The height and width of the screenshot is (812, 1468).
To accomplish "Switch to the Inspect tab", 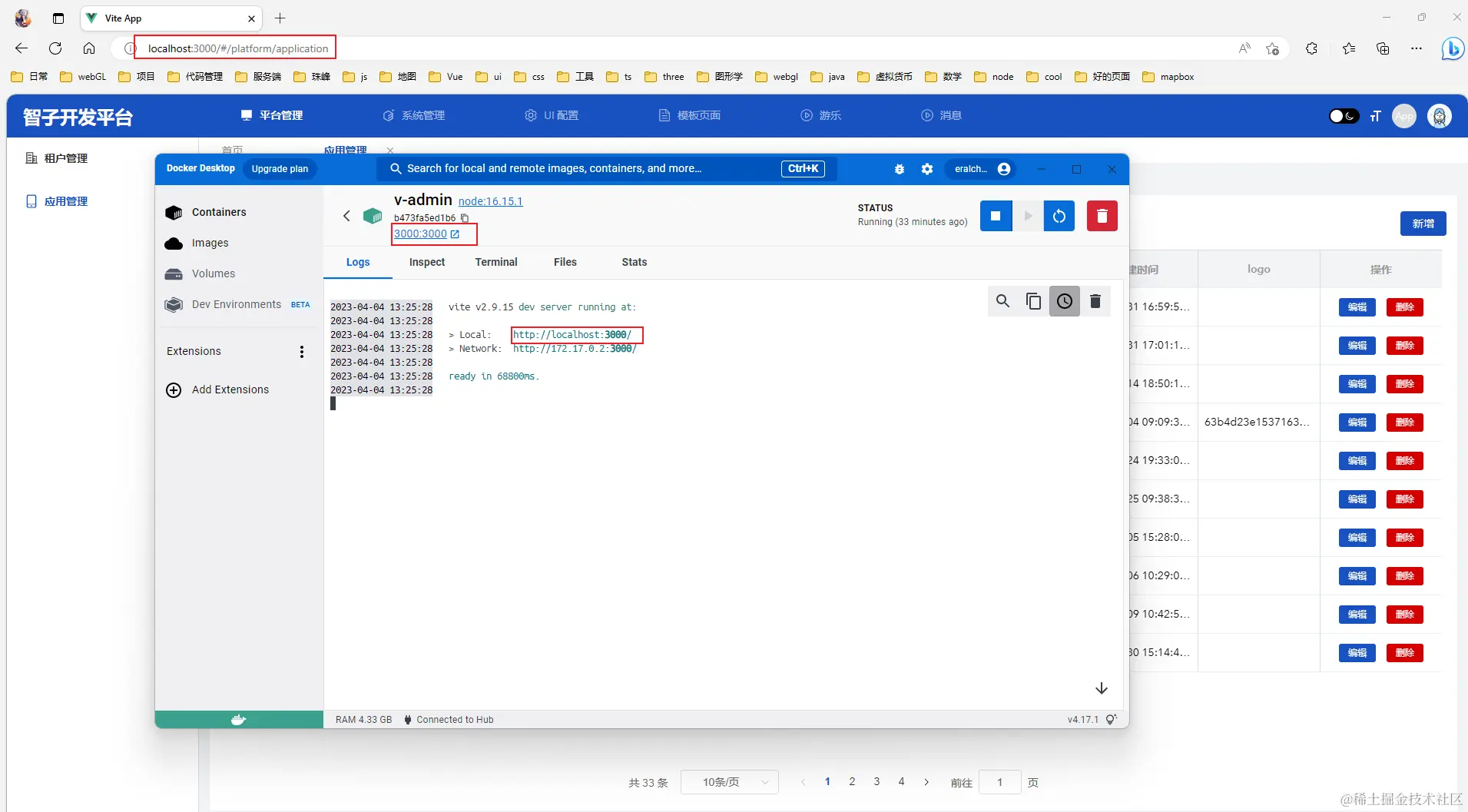I will tap(427, 263).
